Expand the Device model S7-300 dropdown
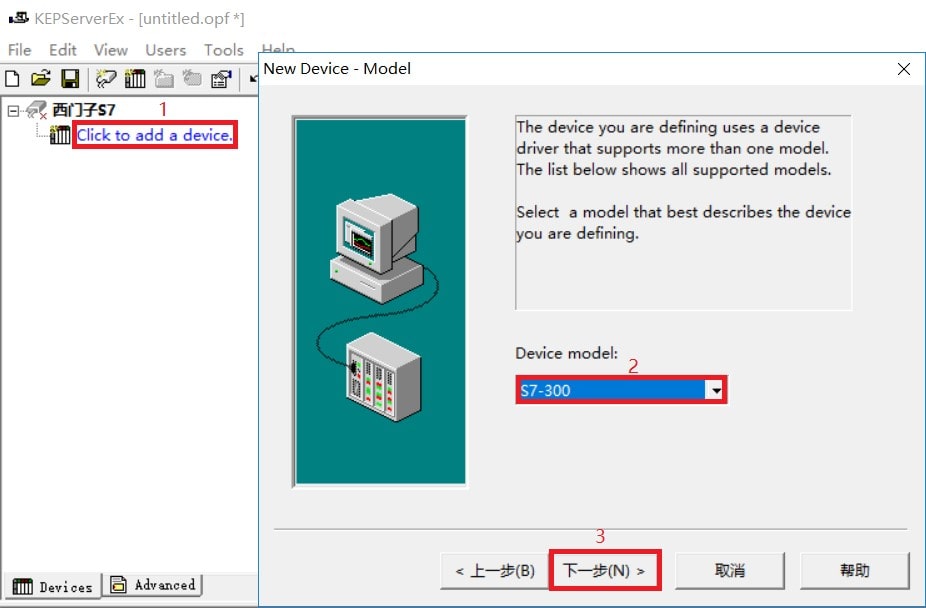The height and width of the screenshot is (608, 926). (x=716, y=390)
